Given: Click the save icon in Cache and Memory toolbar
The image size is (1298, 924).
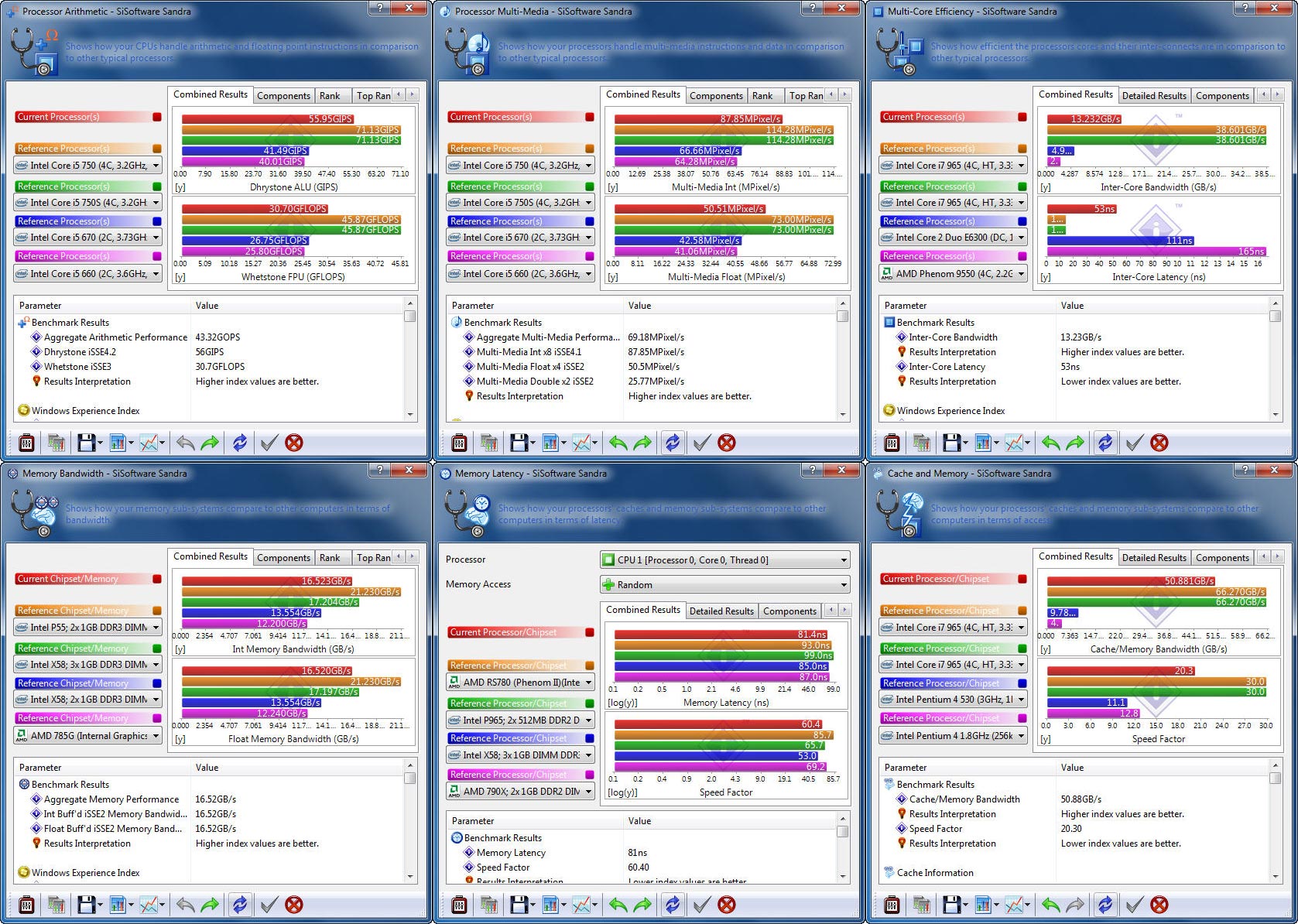Looking at the screenshot, I should [x=951, y=905].
